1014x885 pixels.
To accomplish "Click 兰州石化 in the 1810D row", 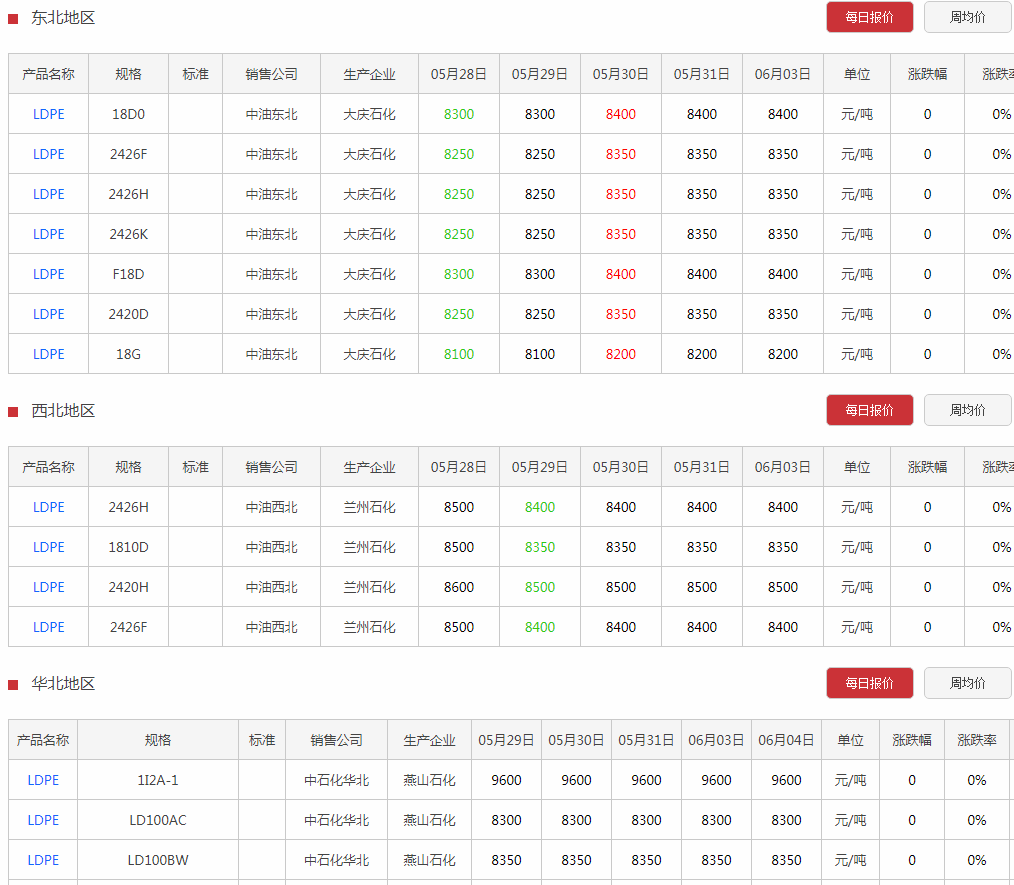I will [369, 548].
